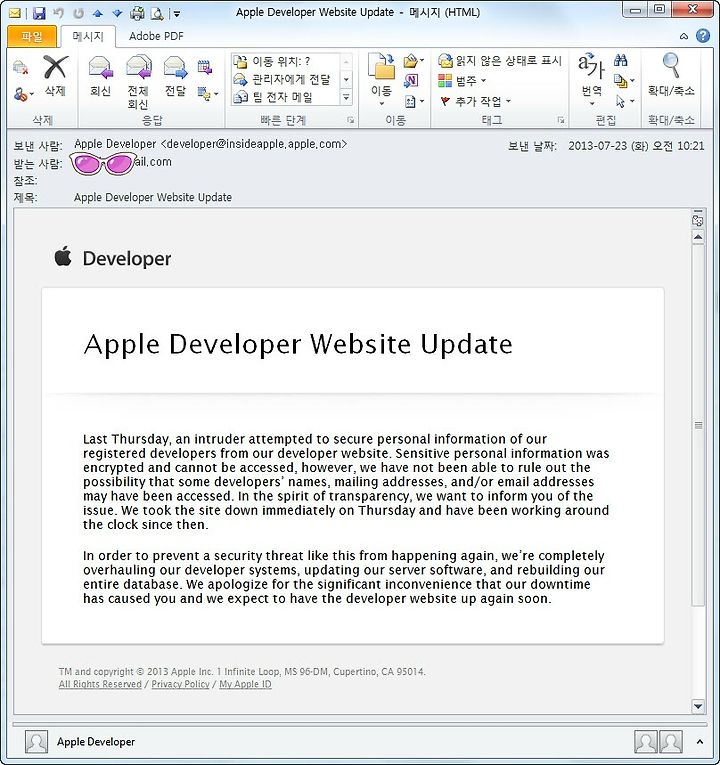Open the Privacy Policy link

(x=180, y=684)
